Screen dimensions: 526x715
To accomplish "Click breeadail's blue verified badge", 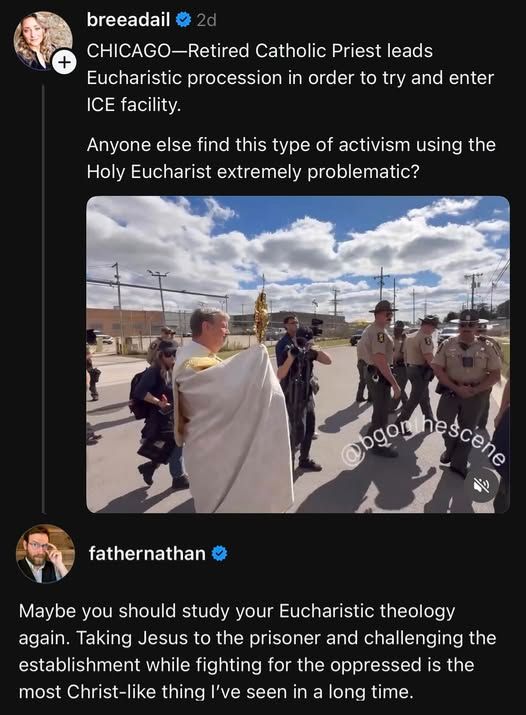I will (x=183, y=20).
